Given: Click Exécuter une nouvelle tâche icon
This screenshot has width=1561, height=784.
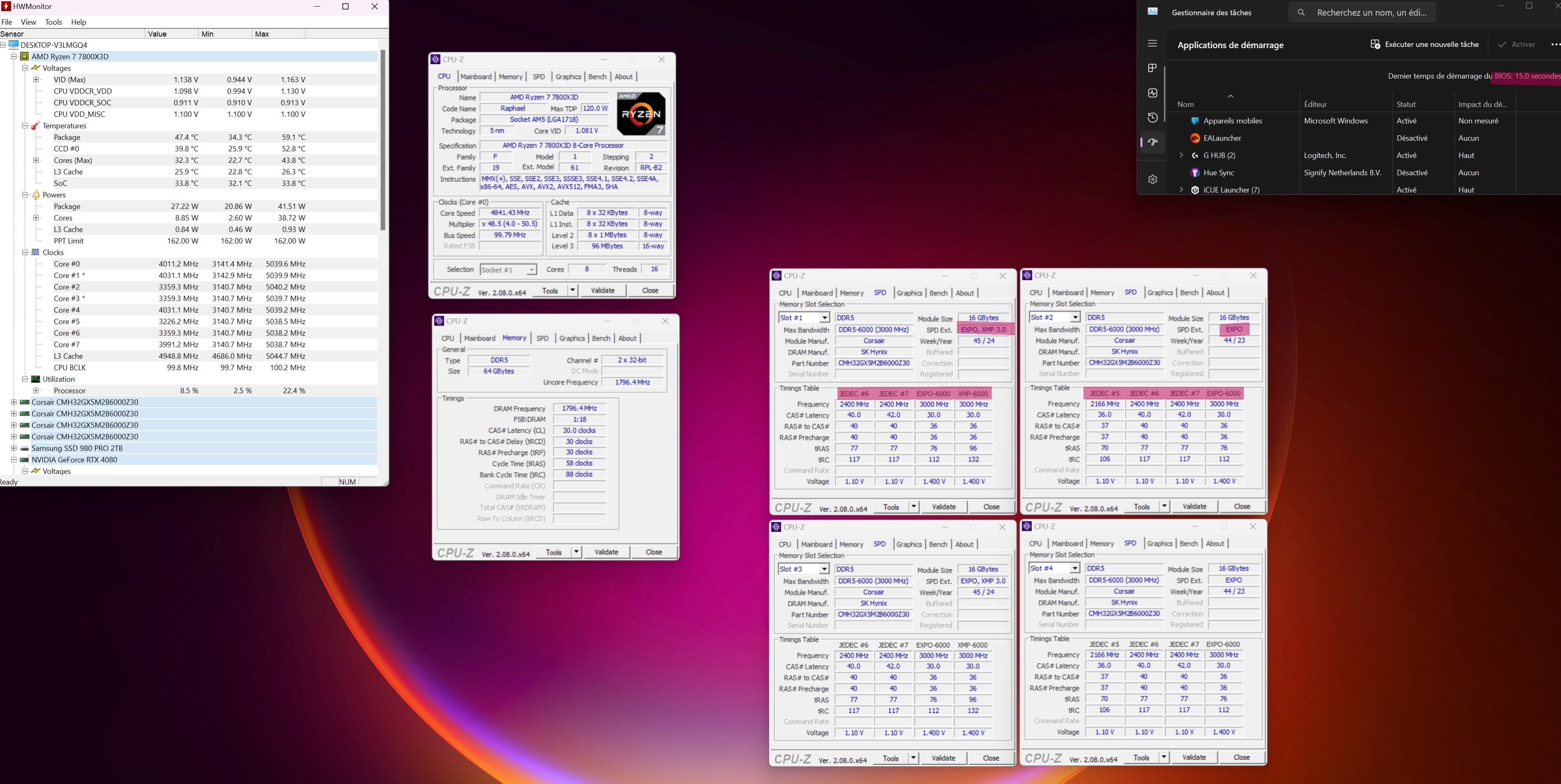Looking at the screenshot, I should coord(1375,44).
